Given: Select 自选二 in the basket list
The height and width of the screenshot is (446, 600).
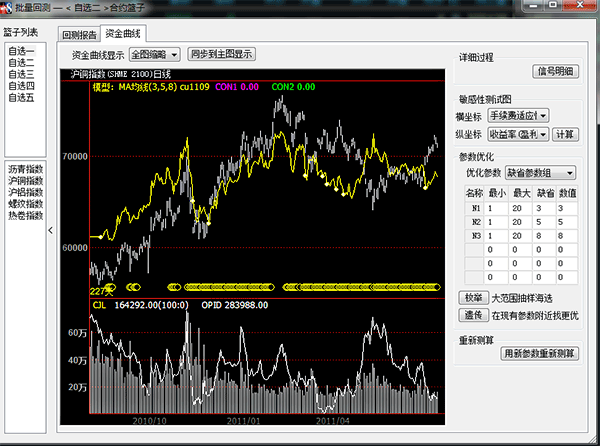Looking at the screenshot, I should click(21, 62).
